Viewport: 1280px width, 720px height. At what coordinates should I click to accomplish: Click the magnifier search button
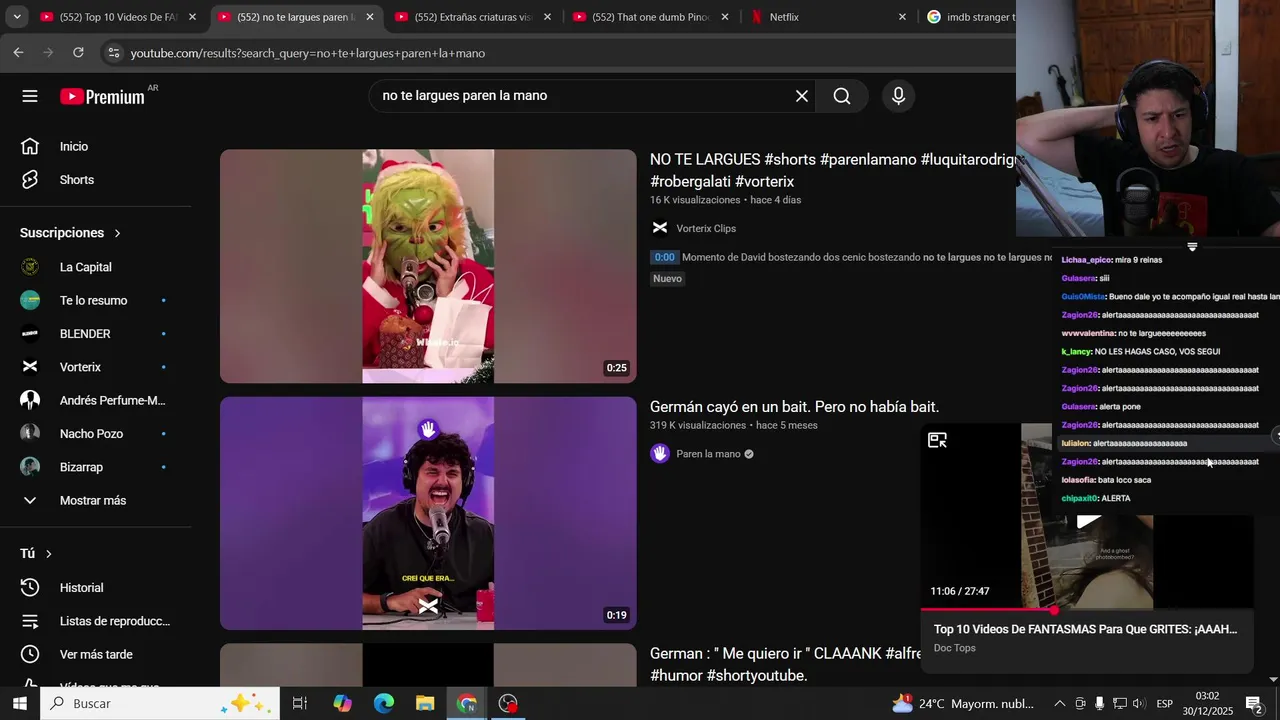[842, 96]
